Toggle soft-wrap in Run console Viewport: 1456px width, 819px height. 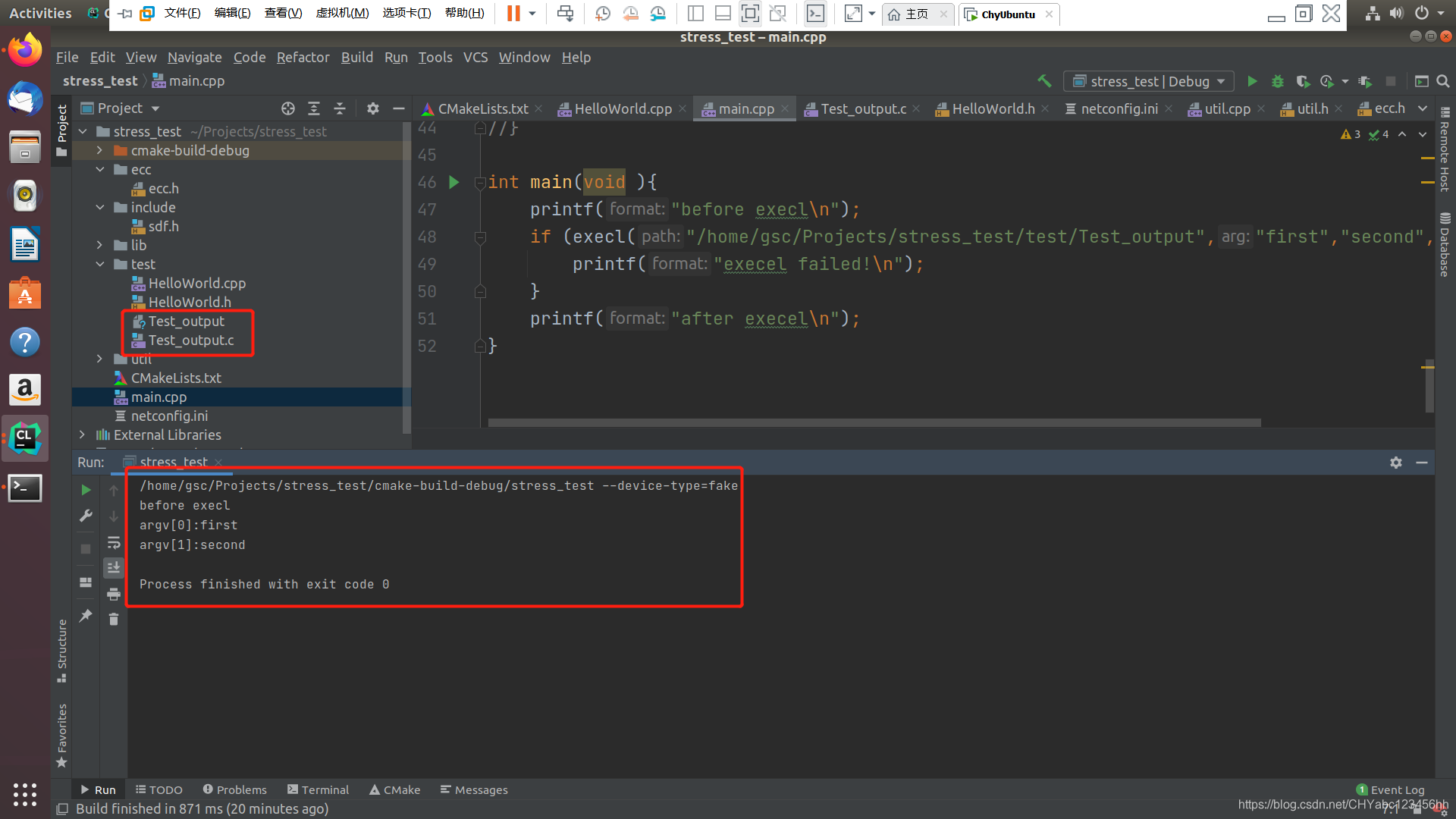click(x=114, y=542)
